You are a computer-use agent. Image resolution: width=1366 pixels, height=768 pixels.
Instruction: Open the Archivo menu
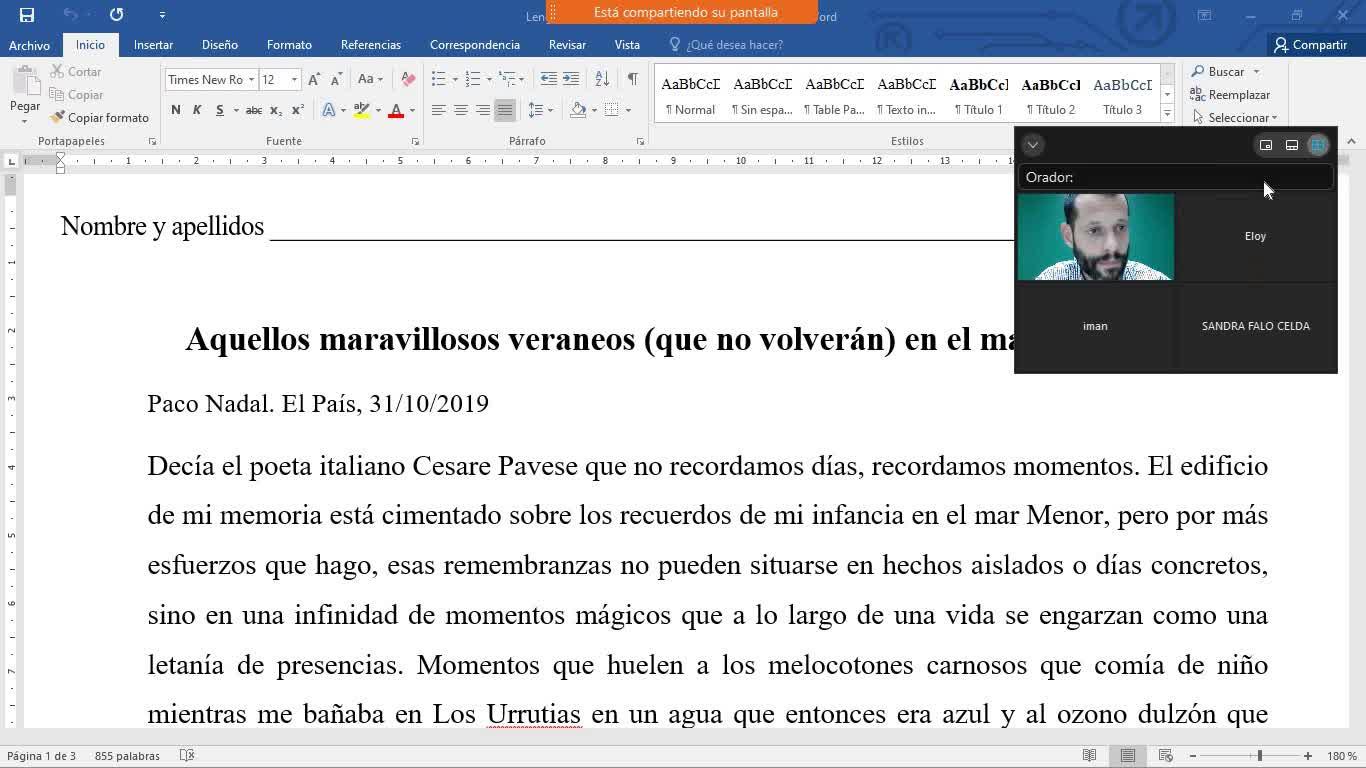pyautogui.click(x=29, y=45)
